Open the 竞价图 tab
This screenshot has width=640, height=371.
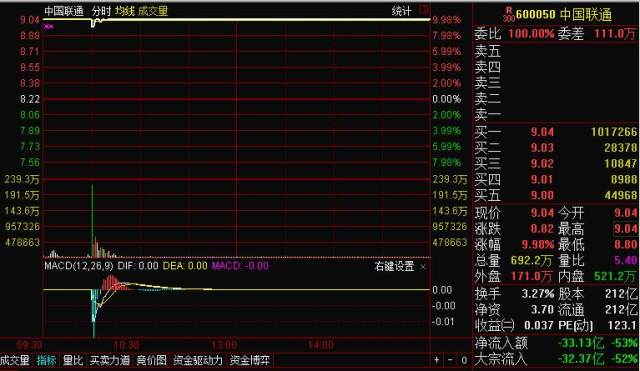pos(151,360)
